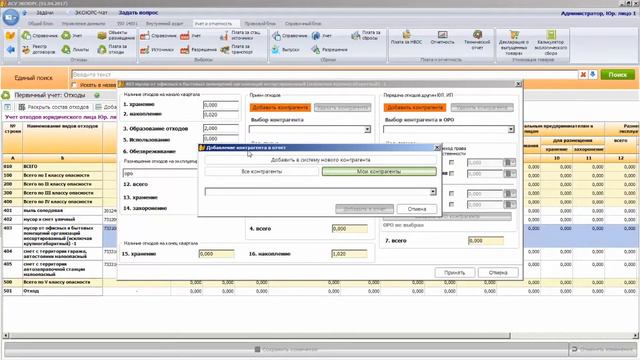The height and width of the screenshot is (360, 640).
Task: Click Добавить контрагента under Прием отходов
Action: pos(280,108)
